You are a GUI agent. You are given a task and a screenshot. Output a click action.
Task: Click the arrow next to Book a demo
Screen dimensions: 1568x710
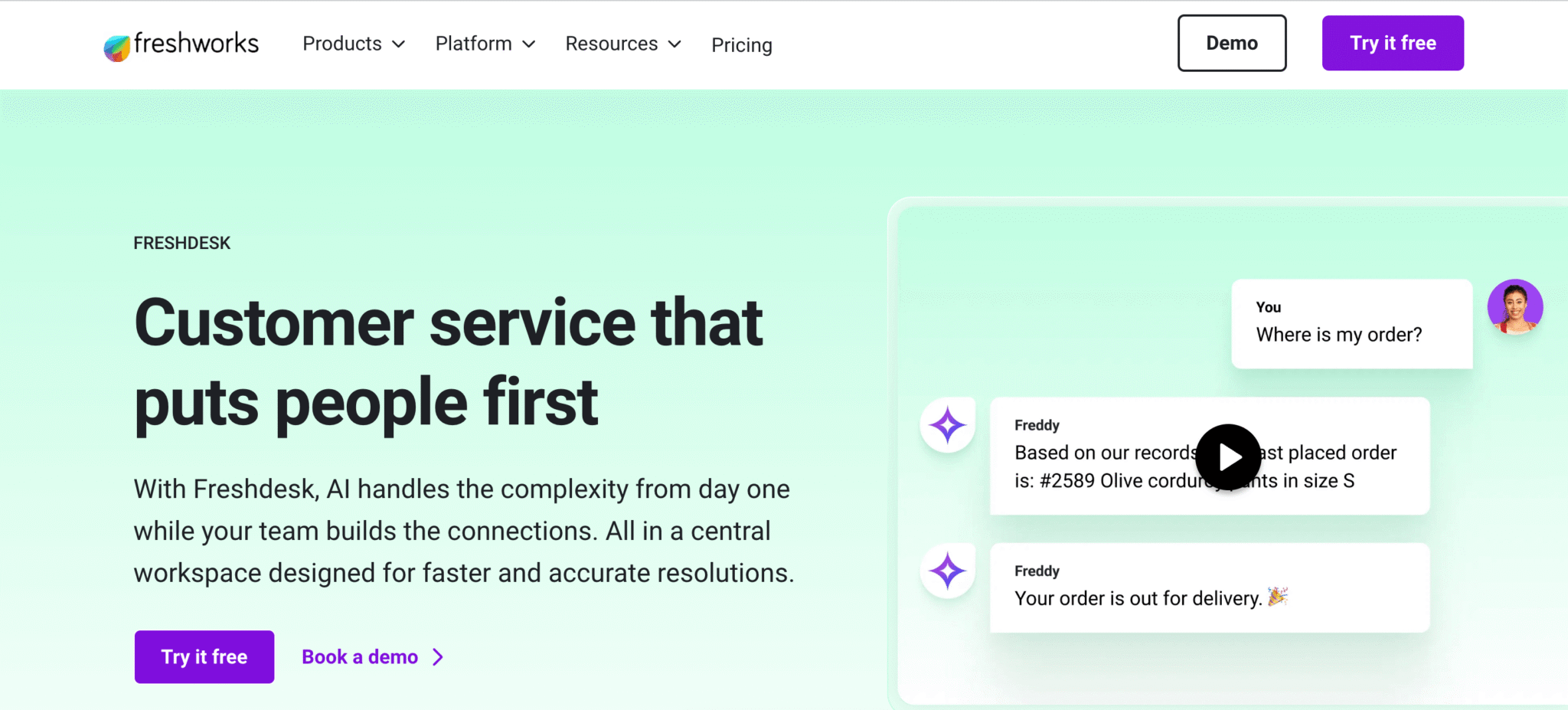(438, 657)
